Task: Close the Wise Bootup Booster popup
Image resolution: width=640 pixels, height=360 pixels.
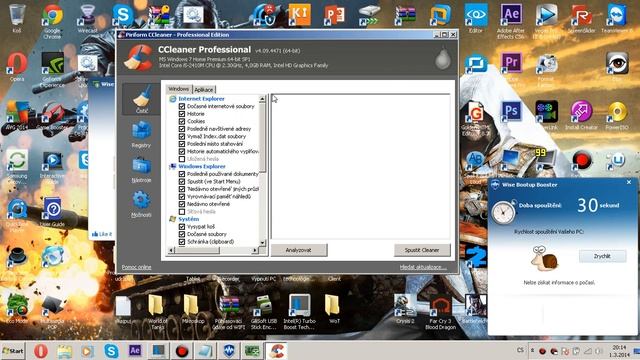Action: (x=629, y=182)
